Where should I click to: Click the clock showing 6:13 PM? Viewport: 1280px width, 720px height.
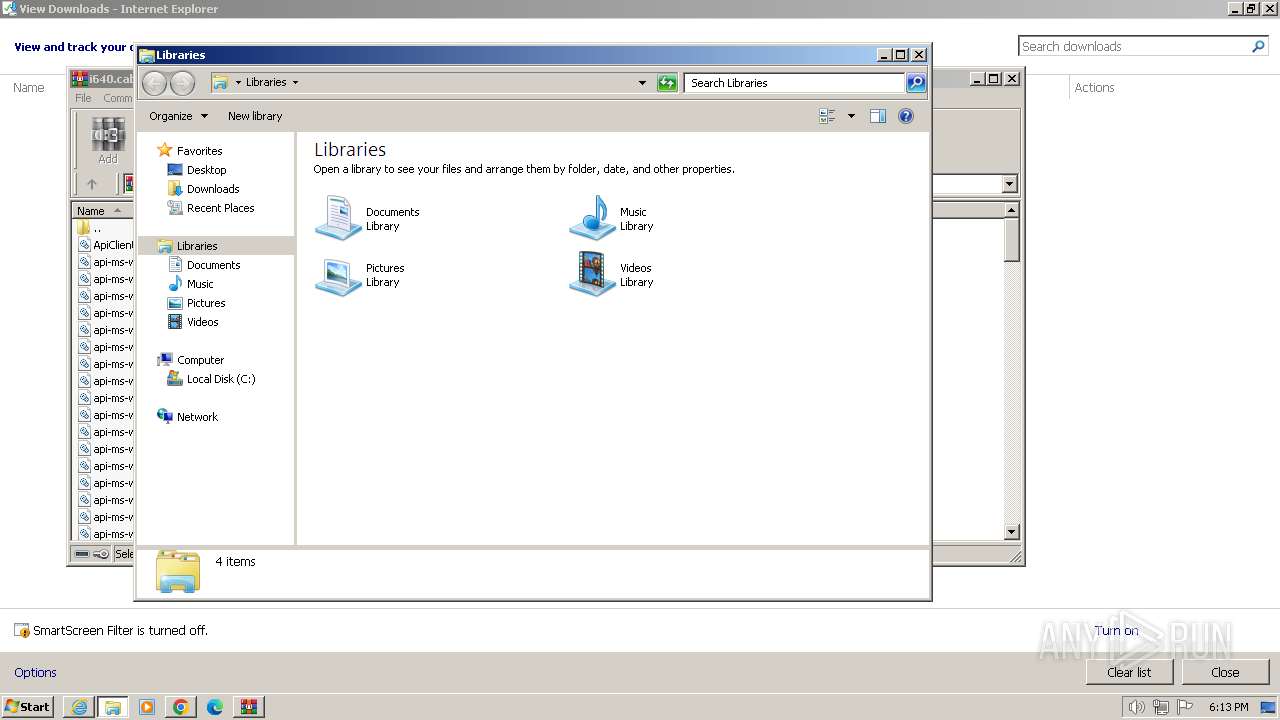1228,707
